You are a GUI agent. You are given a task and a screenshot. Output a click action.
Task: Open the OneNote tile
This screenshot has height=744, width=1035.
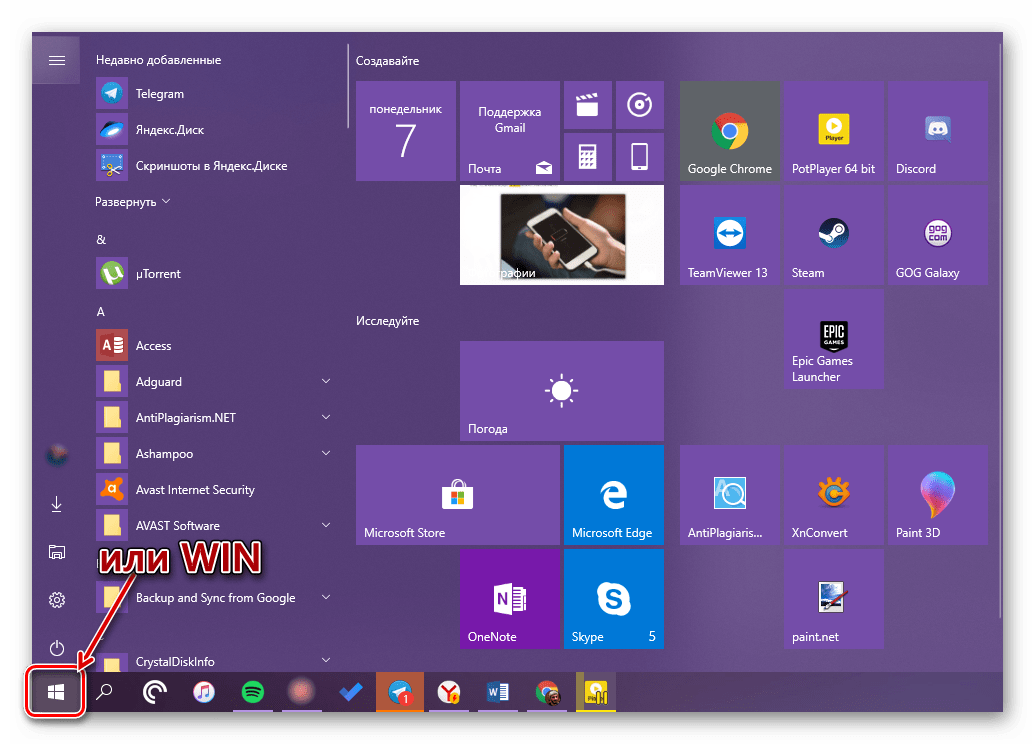(x=510, y=599)
